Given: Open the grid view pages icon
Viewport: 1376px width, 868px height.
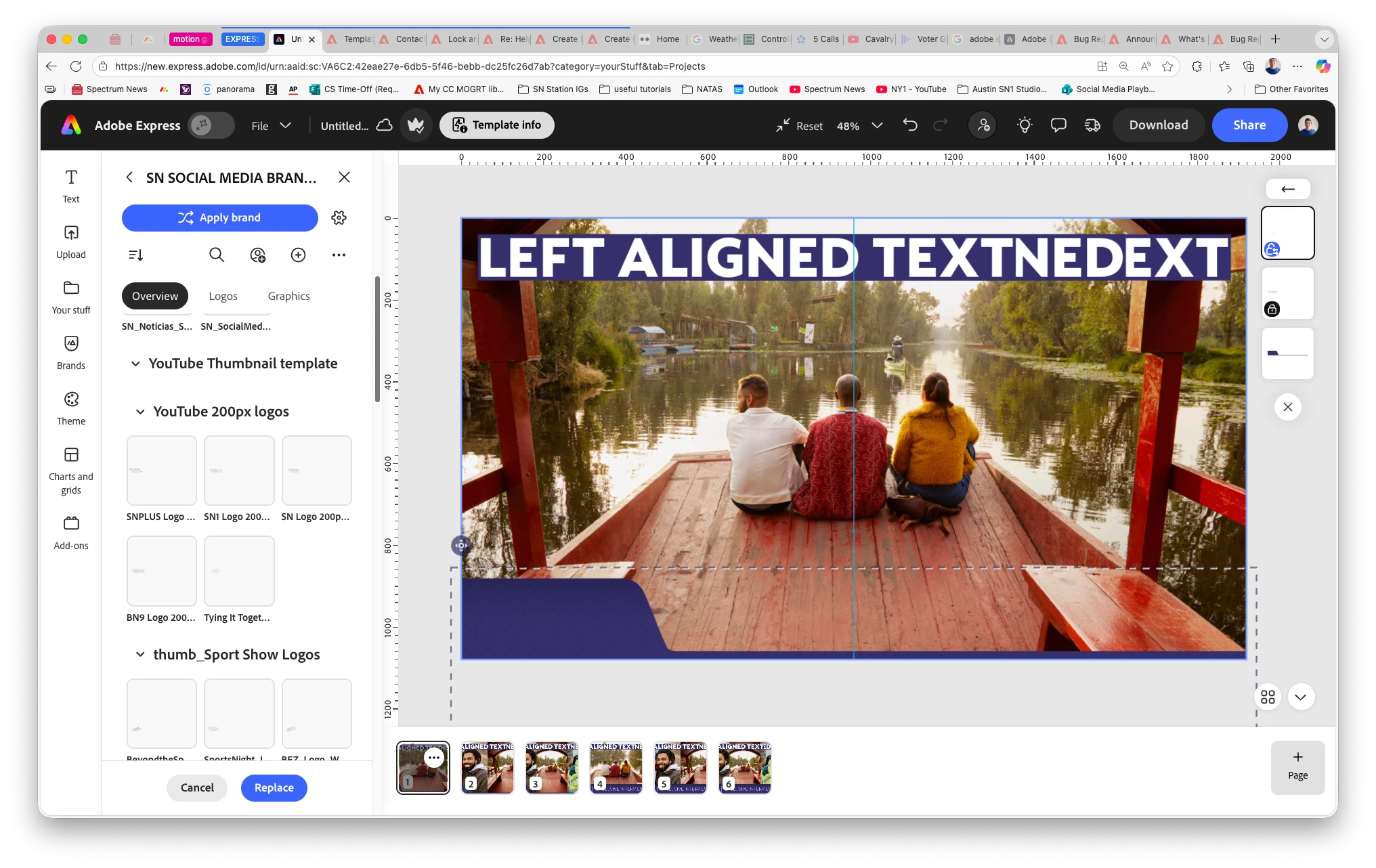Looking at the screenshot, I should (1268, 697).
